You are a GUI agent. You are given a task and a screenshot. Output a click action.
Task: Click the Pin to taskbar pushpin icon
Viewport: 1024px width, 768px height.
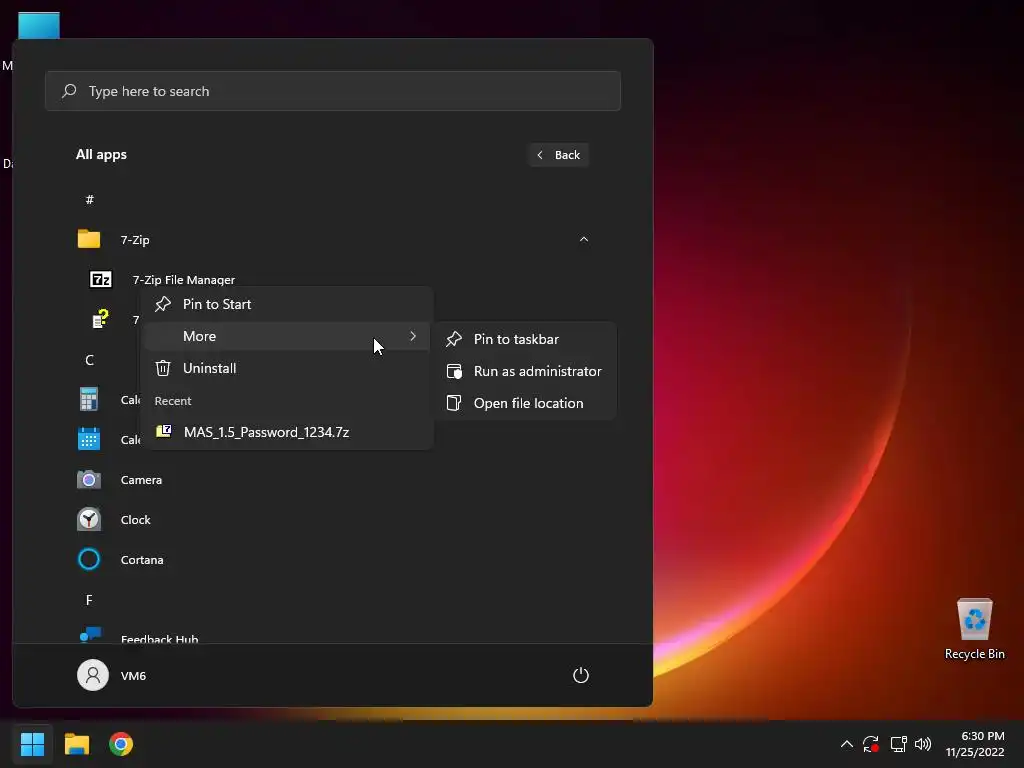pos(454,339)
